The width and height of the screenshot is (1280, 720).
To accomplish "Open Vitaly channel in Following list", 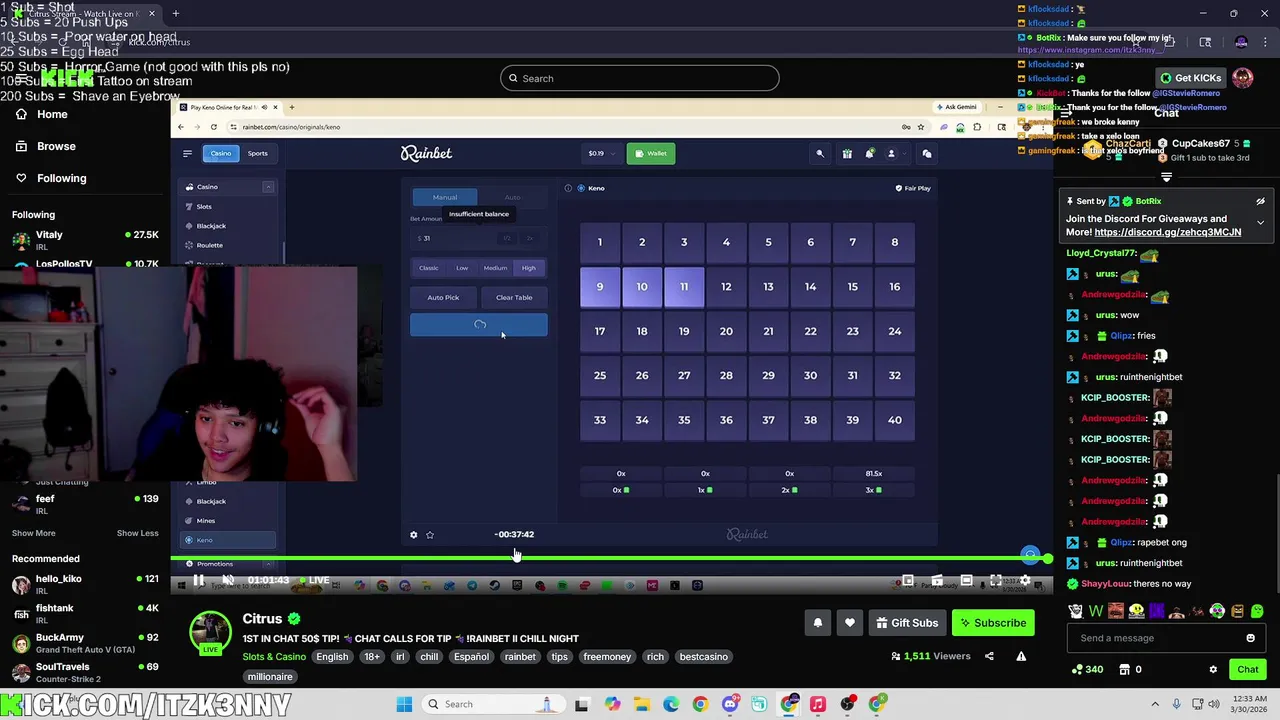I will pos(85,240).
